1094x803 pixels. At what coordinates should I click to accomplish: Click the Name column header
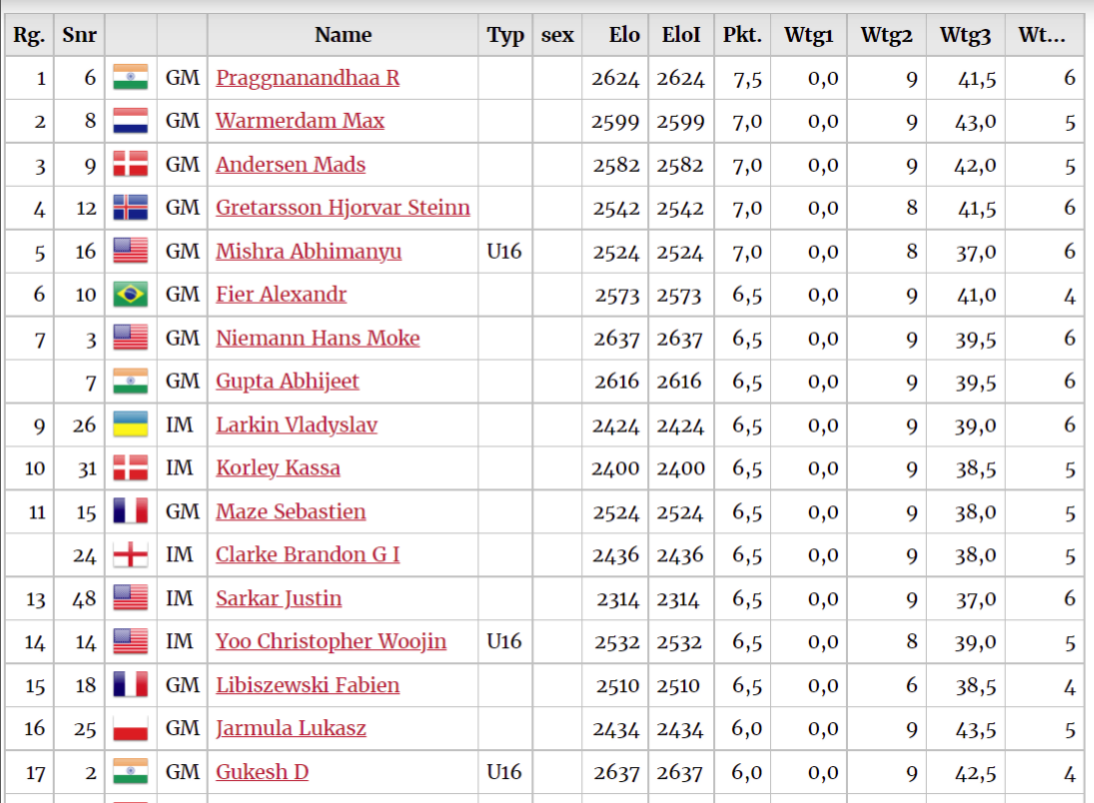[x=343, y=35]
